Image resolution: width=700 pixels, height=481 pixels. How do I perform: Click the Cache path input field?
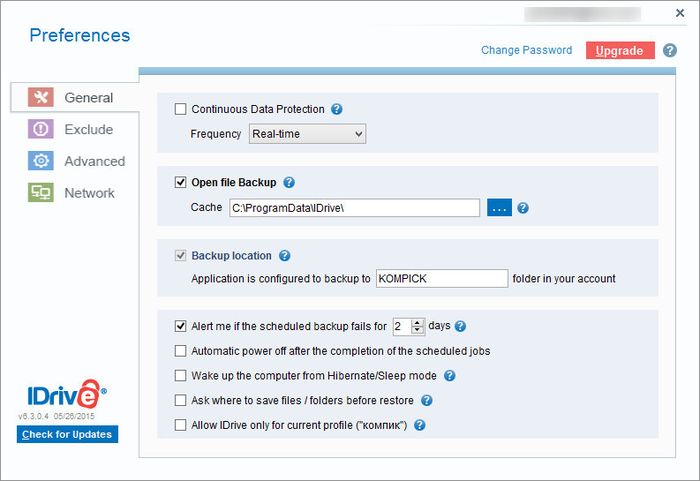tap(353, 208)
